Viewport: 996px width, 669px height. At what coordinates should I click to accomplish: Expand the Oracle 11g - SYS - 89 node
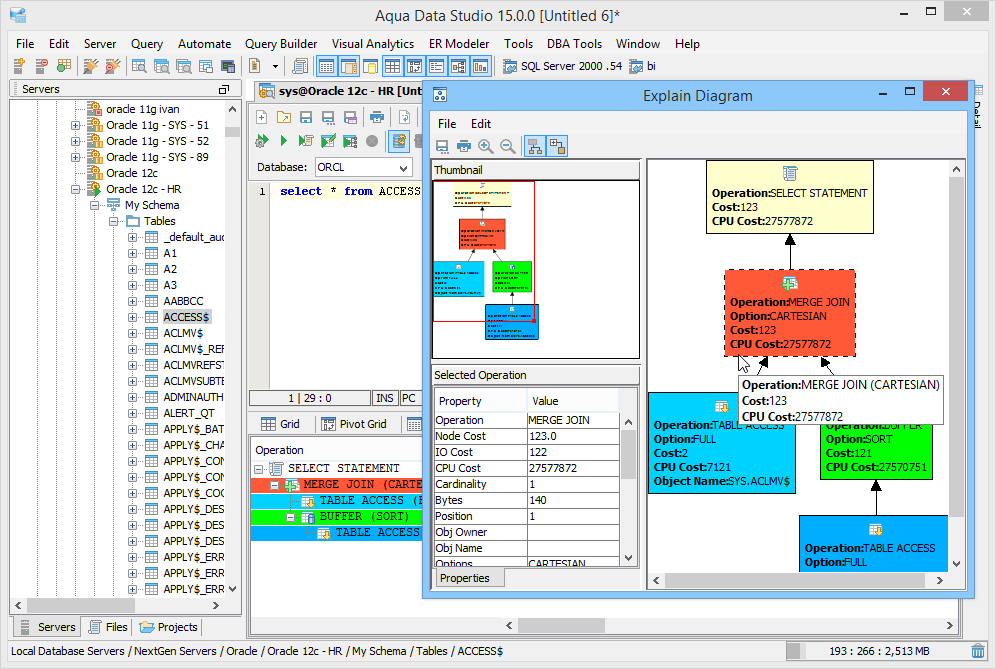pos(75,158)
